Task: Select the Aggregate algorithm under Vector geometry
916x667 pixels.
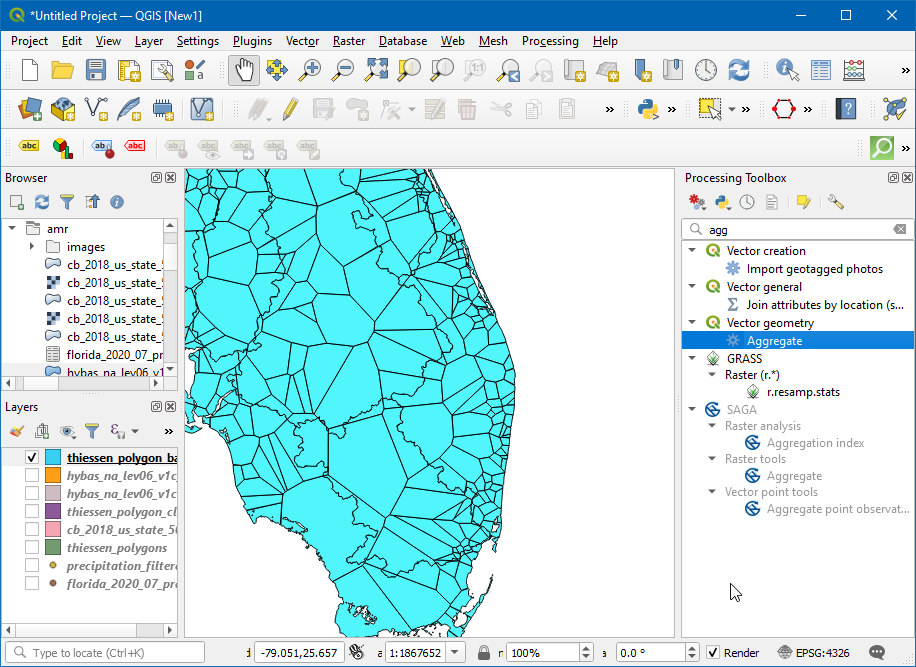Action: click(x=774, y=341)
